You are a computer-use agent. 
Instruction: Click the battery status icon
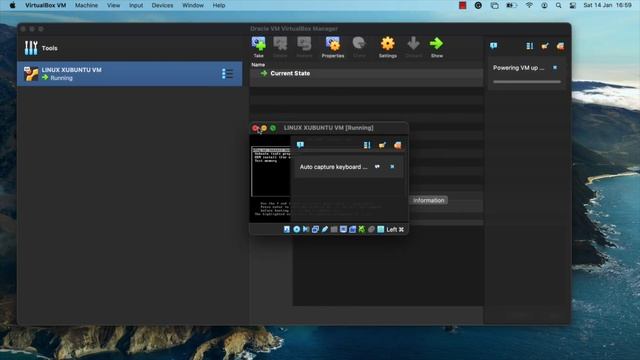511,5
